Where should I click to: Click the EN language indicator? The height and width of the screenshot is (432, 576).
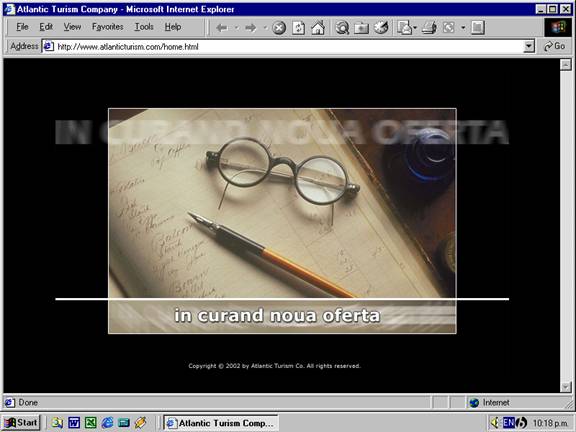(508, 423)
